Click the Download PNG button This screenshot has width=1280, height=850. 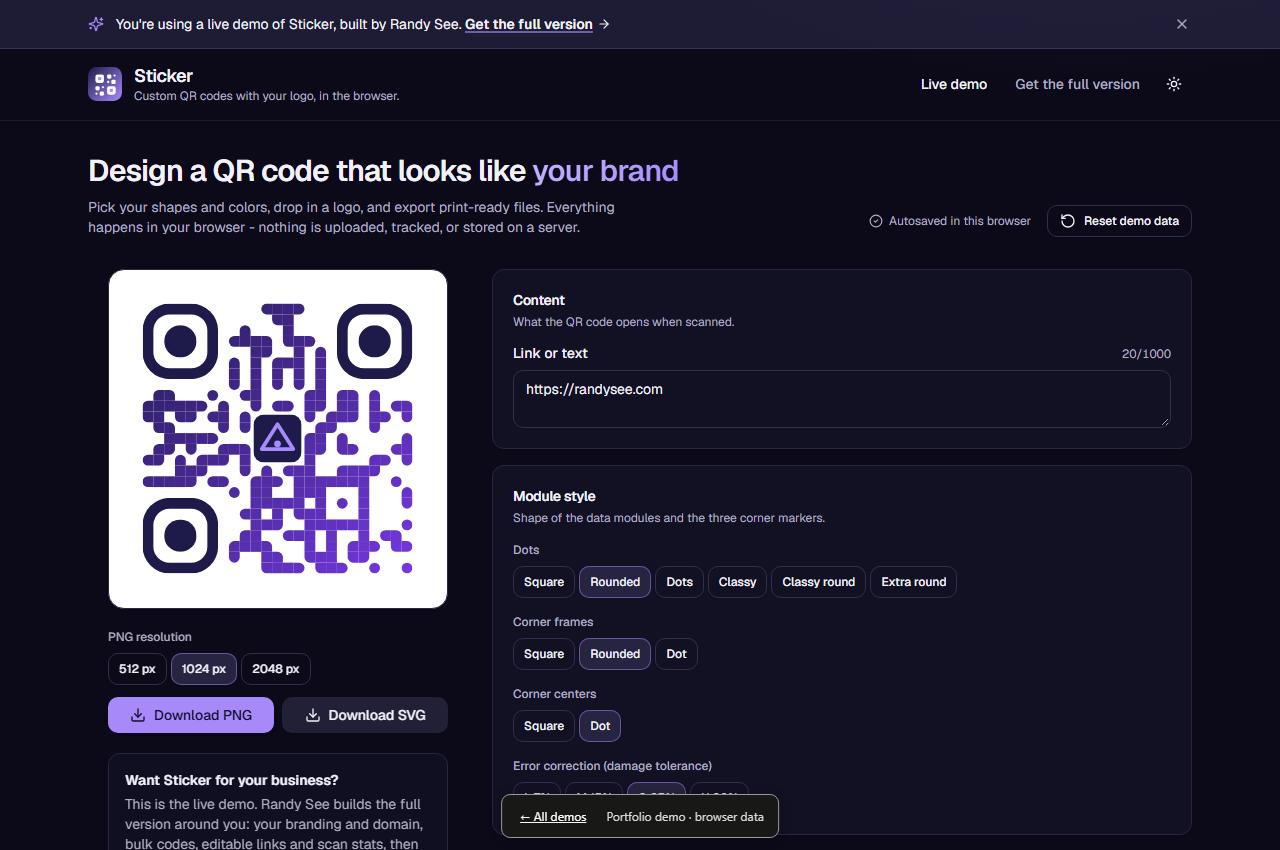(191, 715)
